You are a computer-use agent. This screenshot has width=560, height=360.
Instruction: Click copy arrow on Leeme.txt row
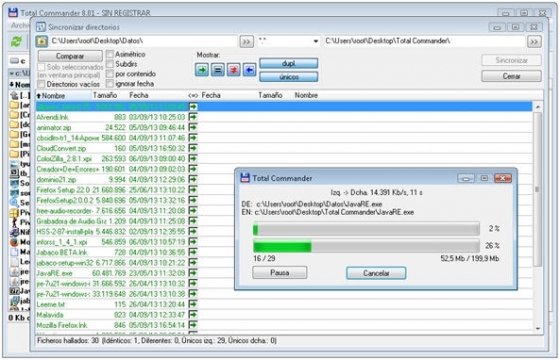pos(193,304)
